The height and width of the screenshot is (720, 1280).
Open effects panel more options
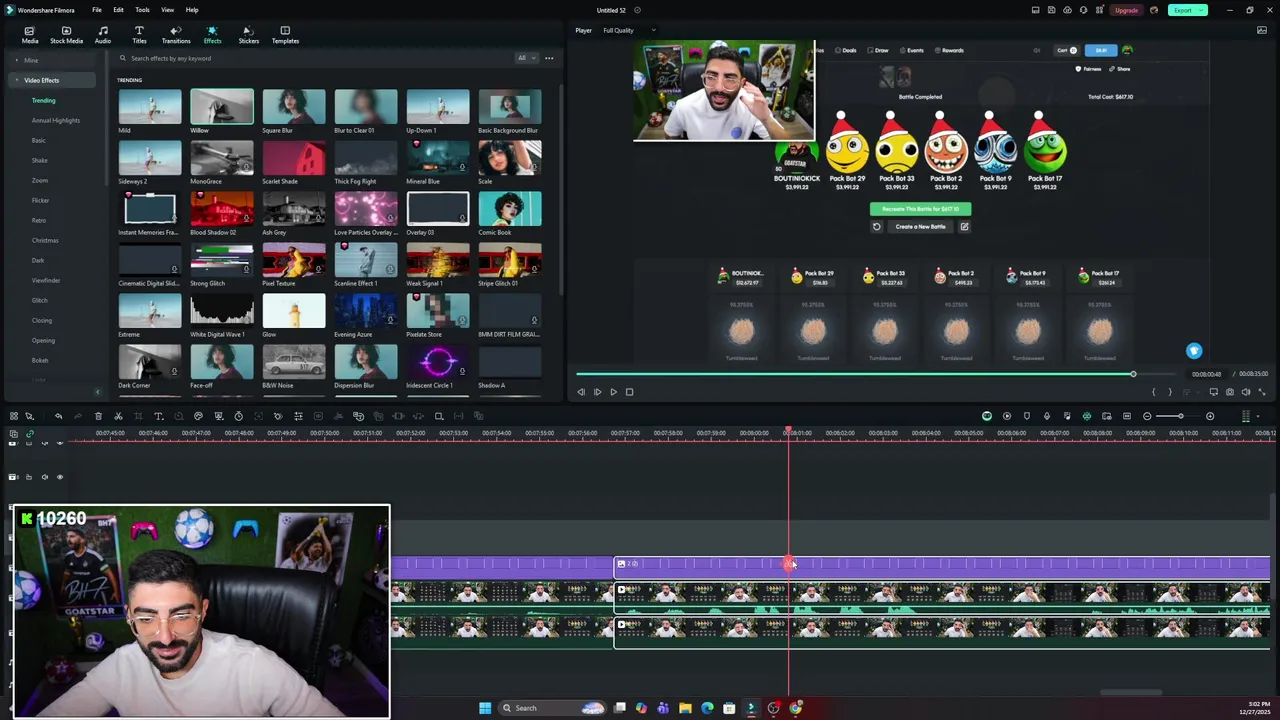coord(549,58)
